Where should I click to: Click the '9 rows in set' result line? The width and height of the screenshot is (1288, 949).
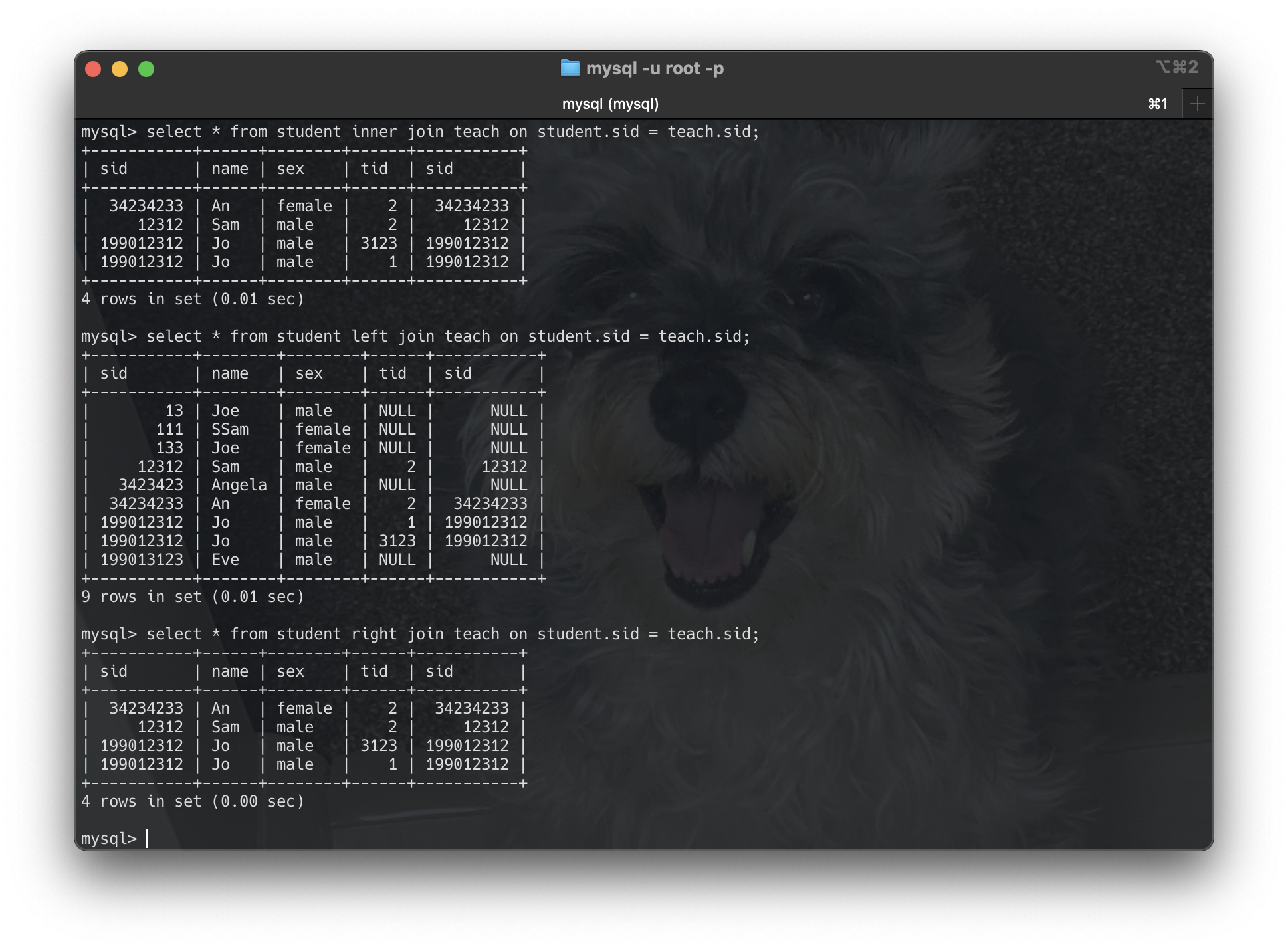click(193, 596)
